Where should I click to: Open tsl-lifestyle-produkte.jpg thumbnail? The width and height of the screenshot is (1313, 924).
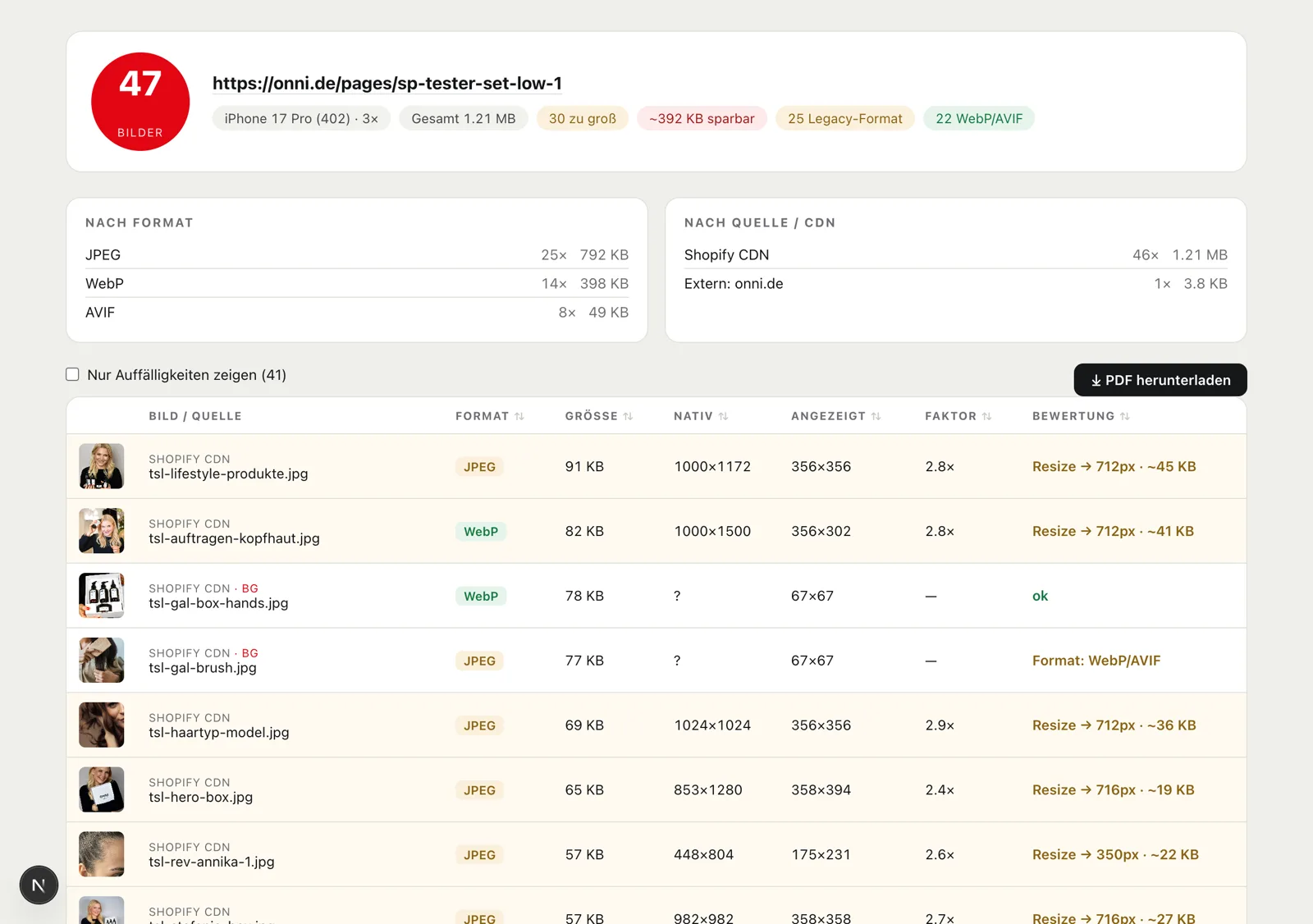click(x=102, y=466)
